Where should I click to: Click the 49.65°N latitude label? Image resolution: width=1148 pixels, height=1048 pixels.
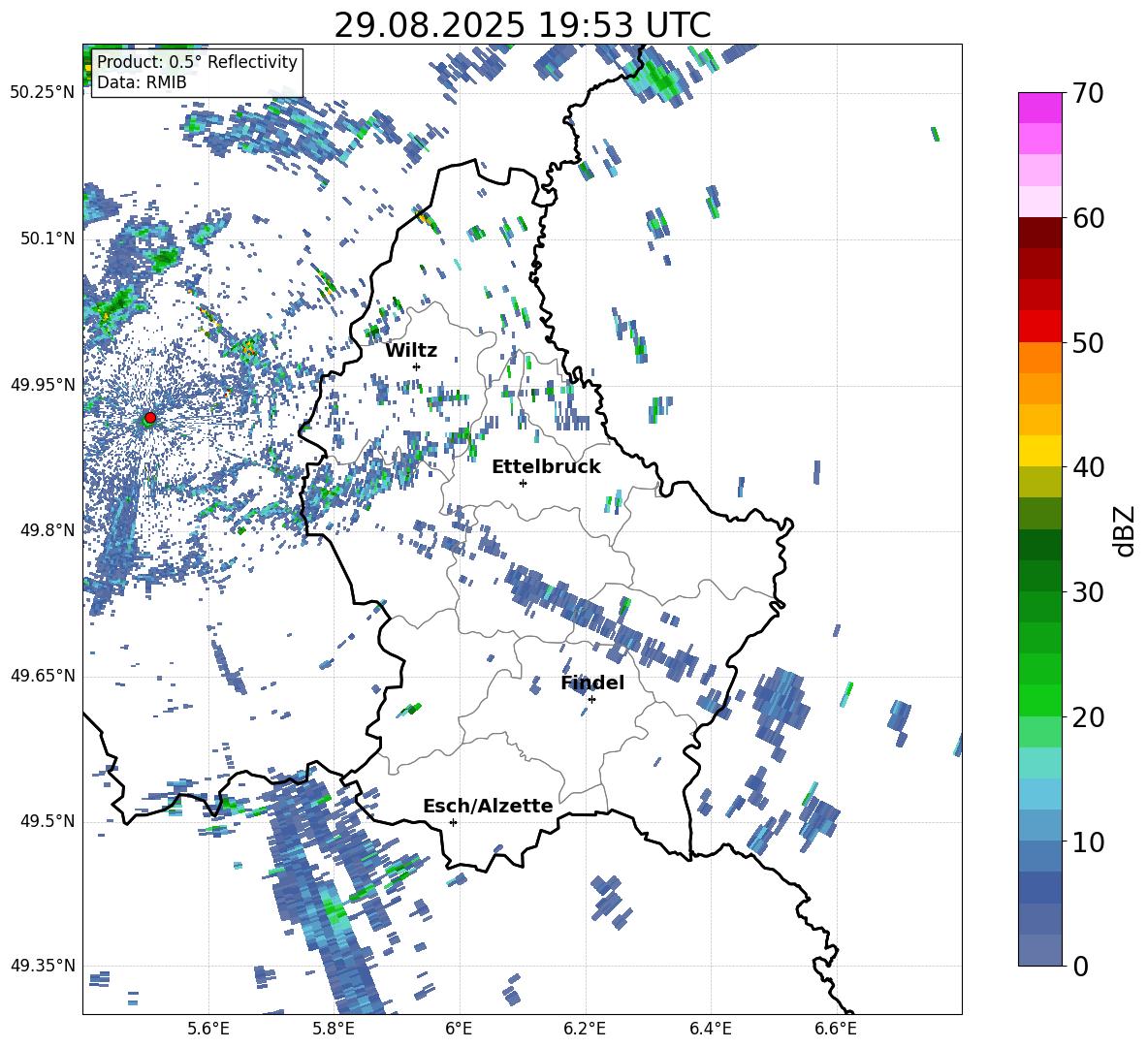pyautogui.click(x=44, y=675)
